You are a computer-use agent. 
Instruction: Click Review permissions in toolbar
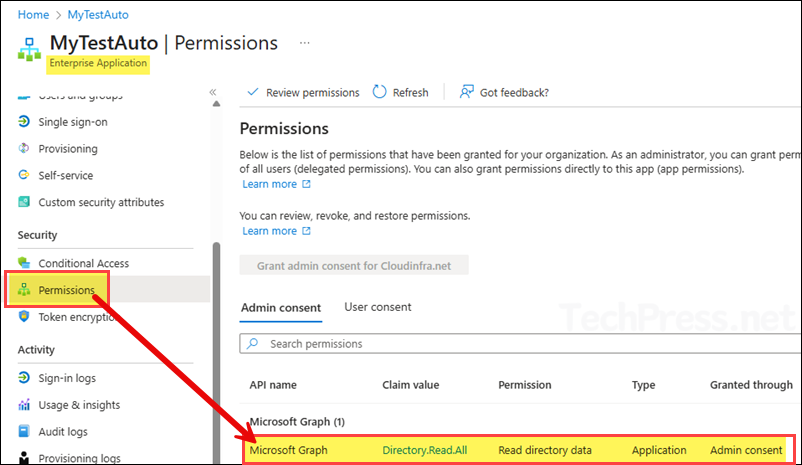(x=303, y=92)
